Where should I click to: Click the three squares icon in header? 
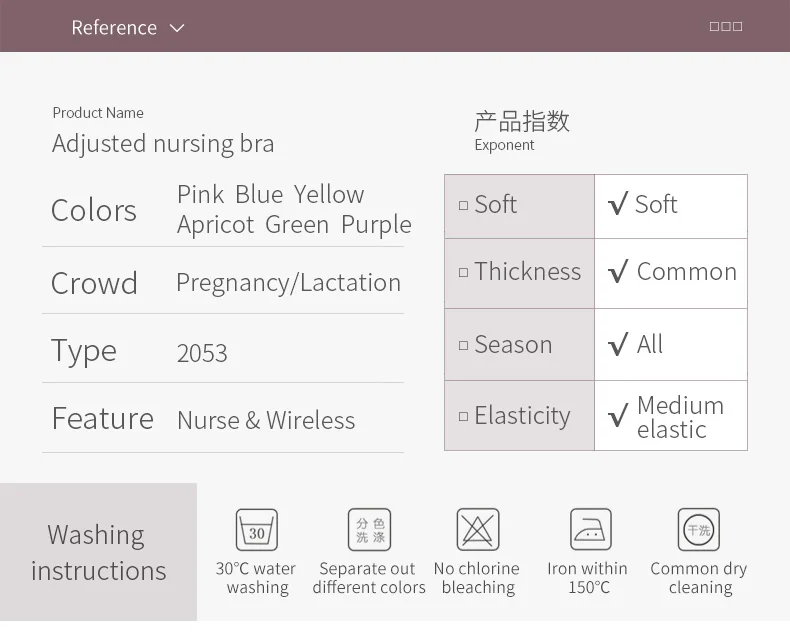click(726, 27)
